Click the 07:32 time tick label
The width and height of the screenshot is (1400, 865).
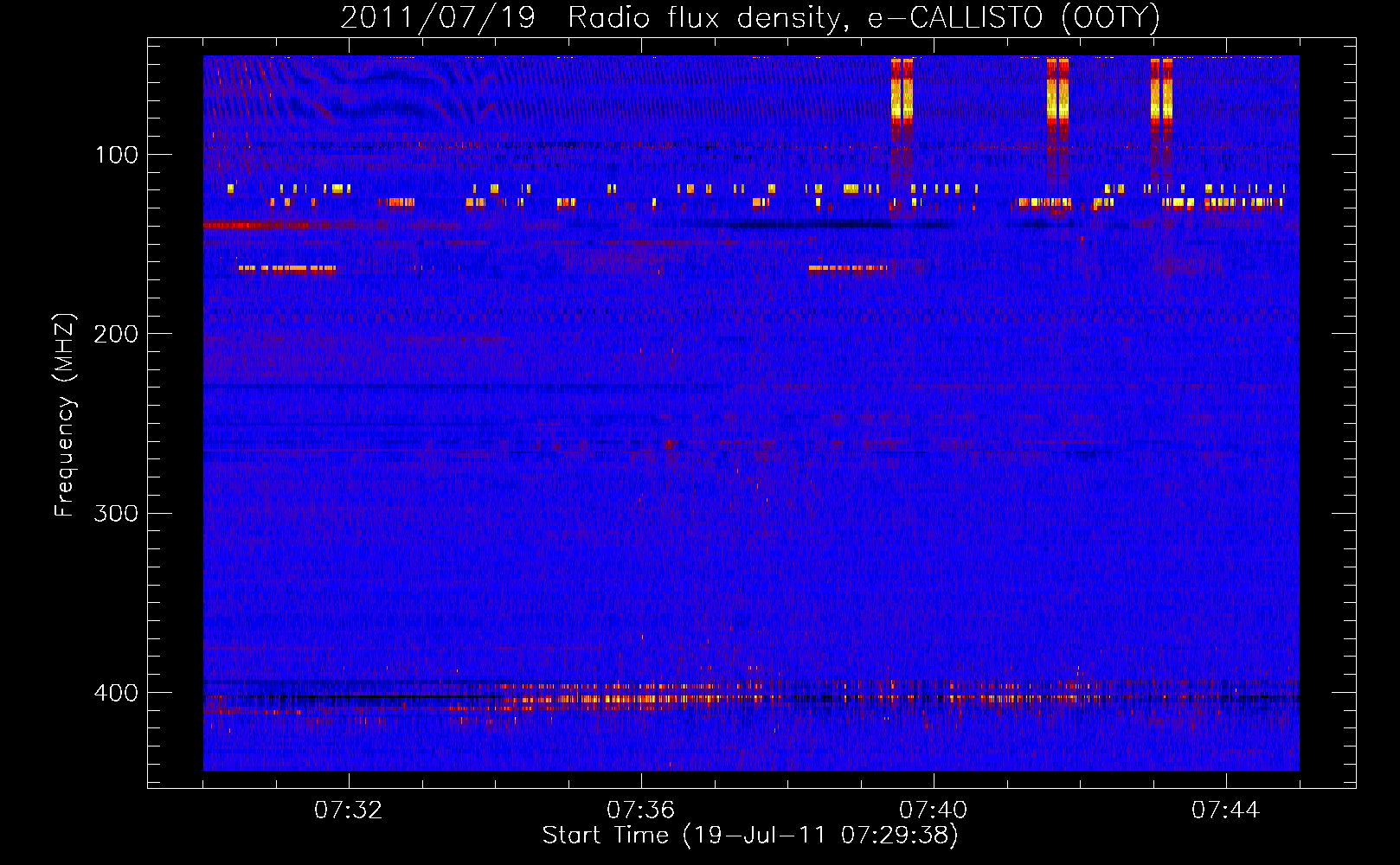(348, 811)
